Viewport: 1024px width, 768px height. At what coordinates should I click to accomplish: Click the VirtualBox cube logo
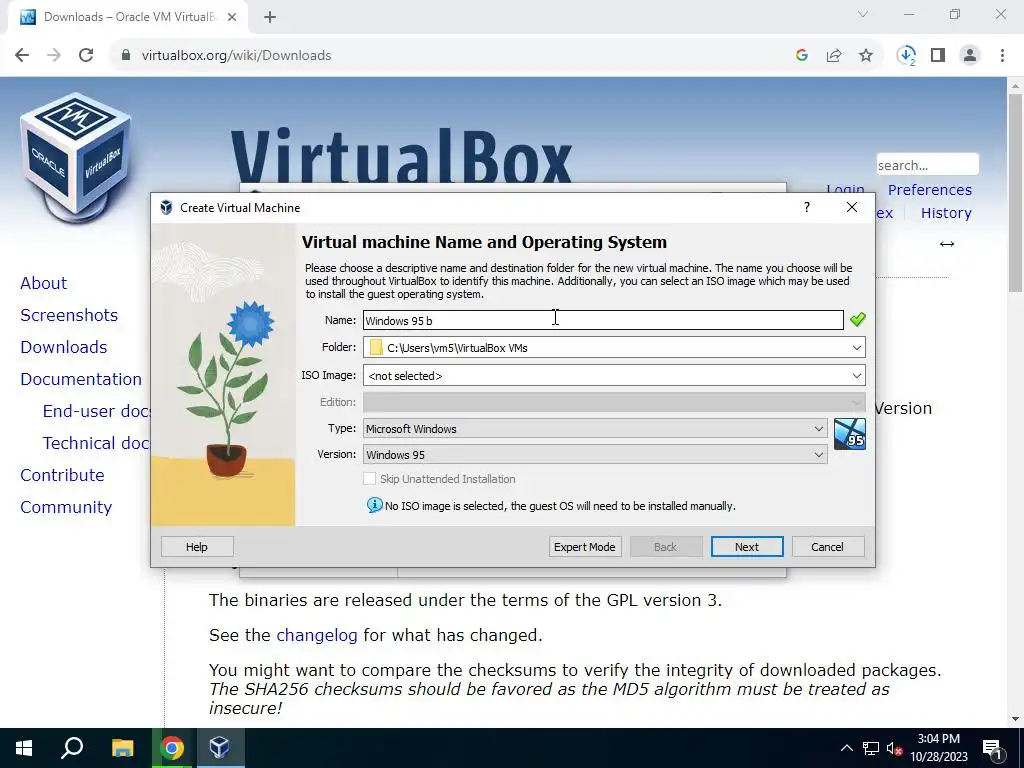(x=76, y=157)
